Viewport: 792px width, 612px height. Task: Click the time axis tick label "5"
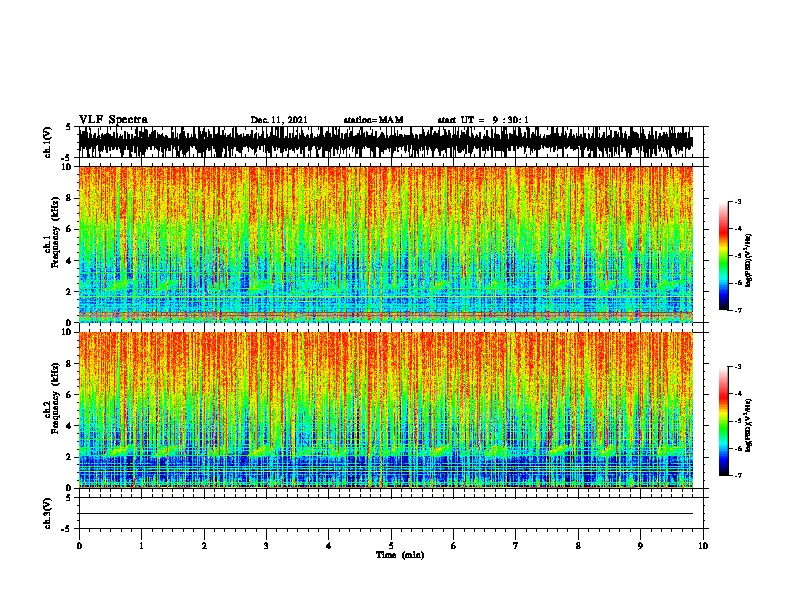click(391, 546)
